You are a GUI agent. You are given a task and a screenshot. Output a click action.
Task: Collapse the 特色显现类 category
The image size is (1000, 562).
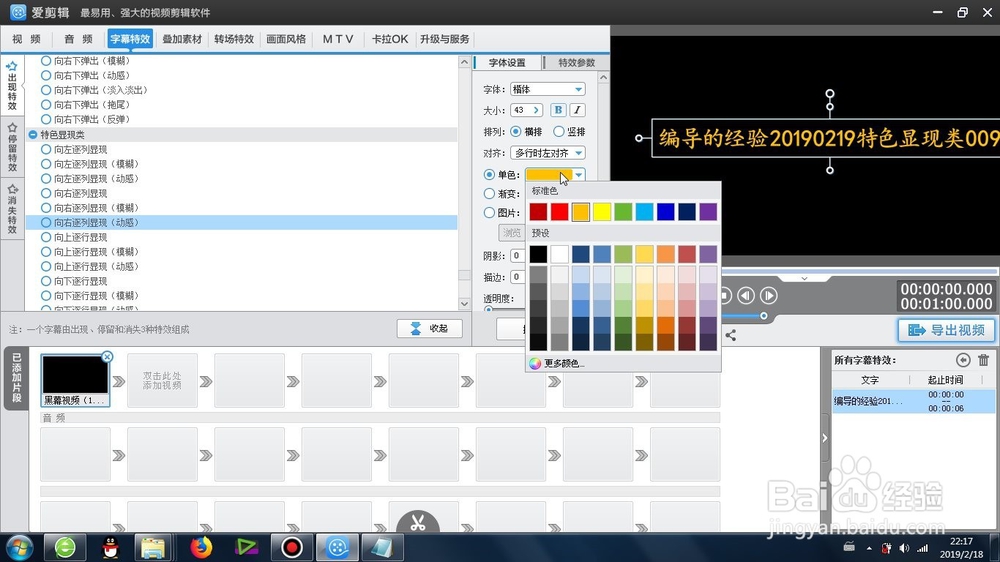pyautogui.click(x=33, y=135)
